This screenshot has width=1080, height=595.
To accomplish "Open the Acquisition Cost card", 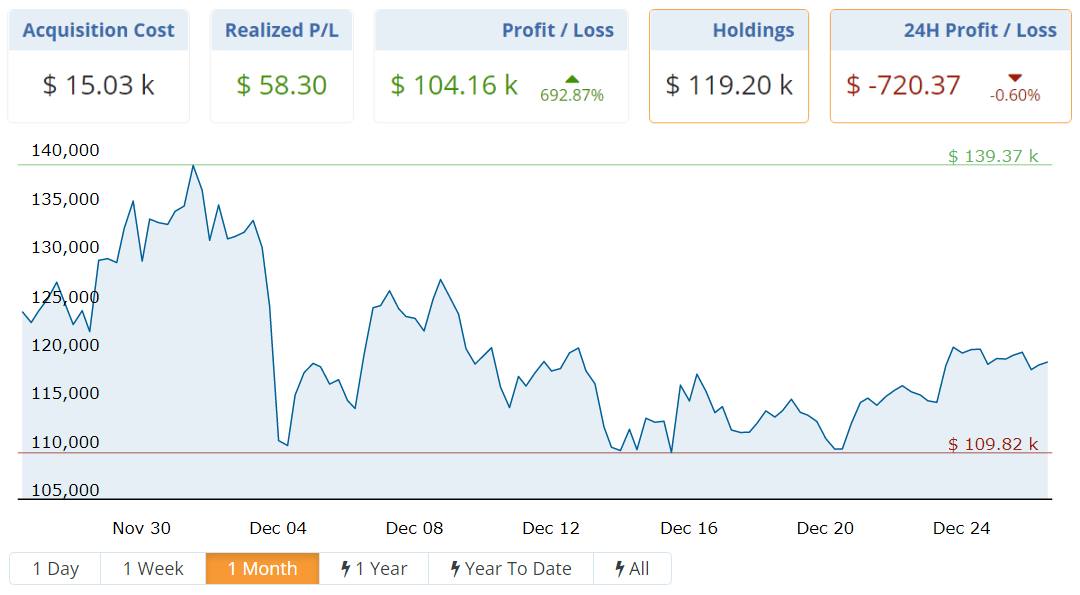I will coord(98,67).
